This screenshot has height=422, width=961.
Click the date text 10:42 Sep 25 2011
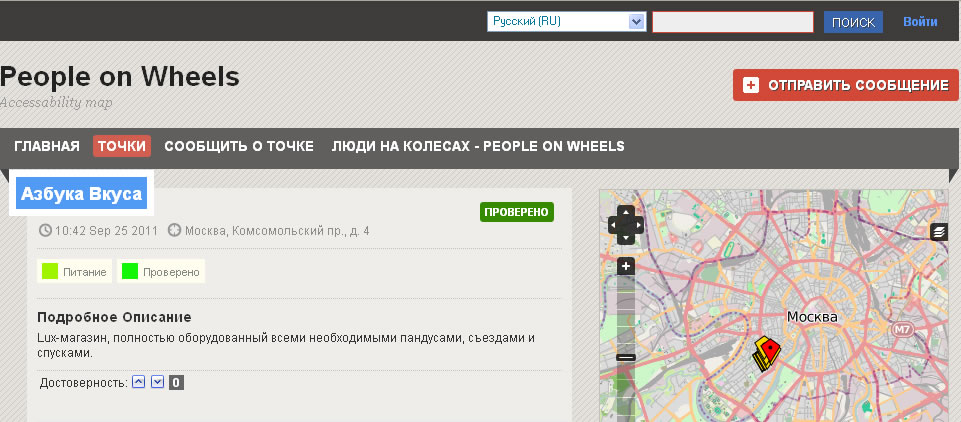[106, 231]
